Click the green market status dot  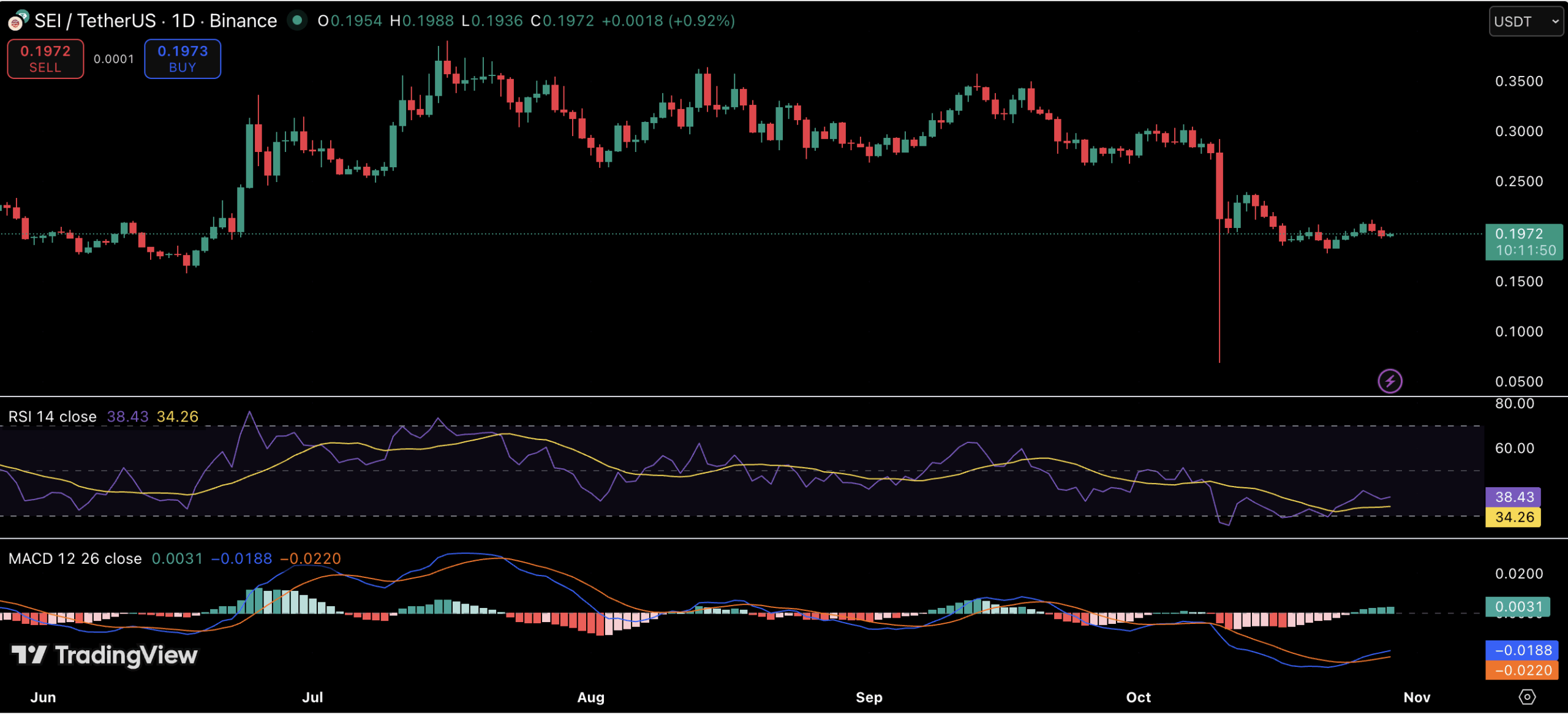click(298, 20)
